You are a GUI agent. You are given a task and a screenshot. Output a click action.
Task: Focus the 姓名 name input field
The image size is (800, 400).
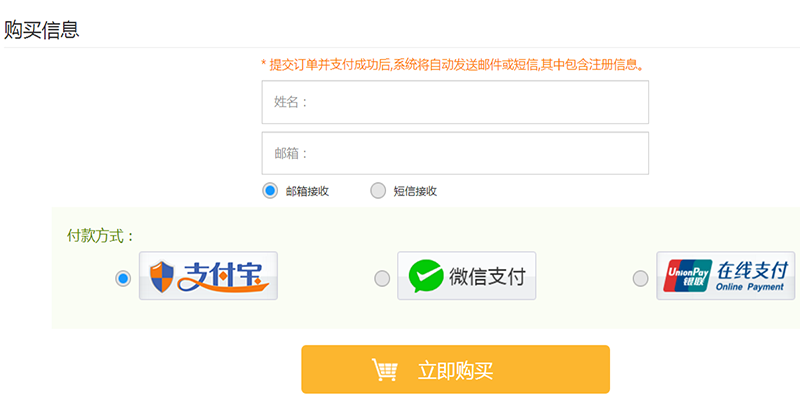point(455,102)
